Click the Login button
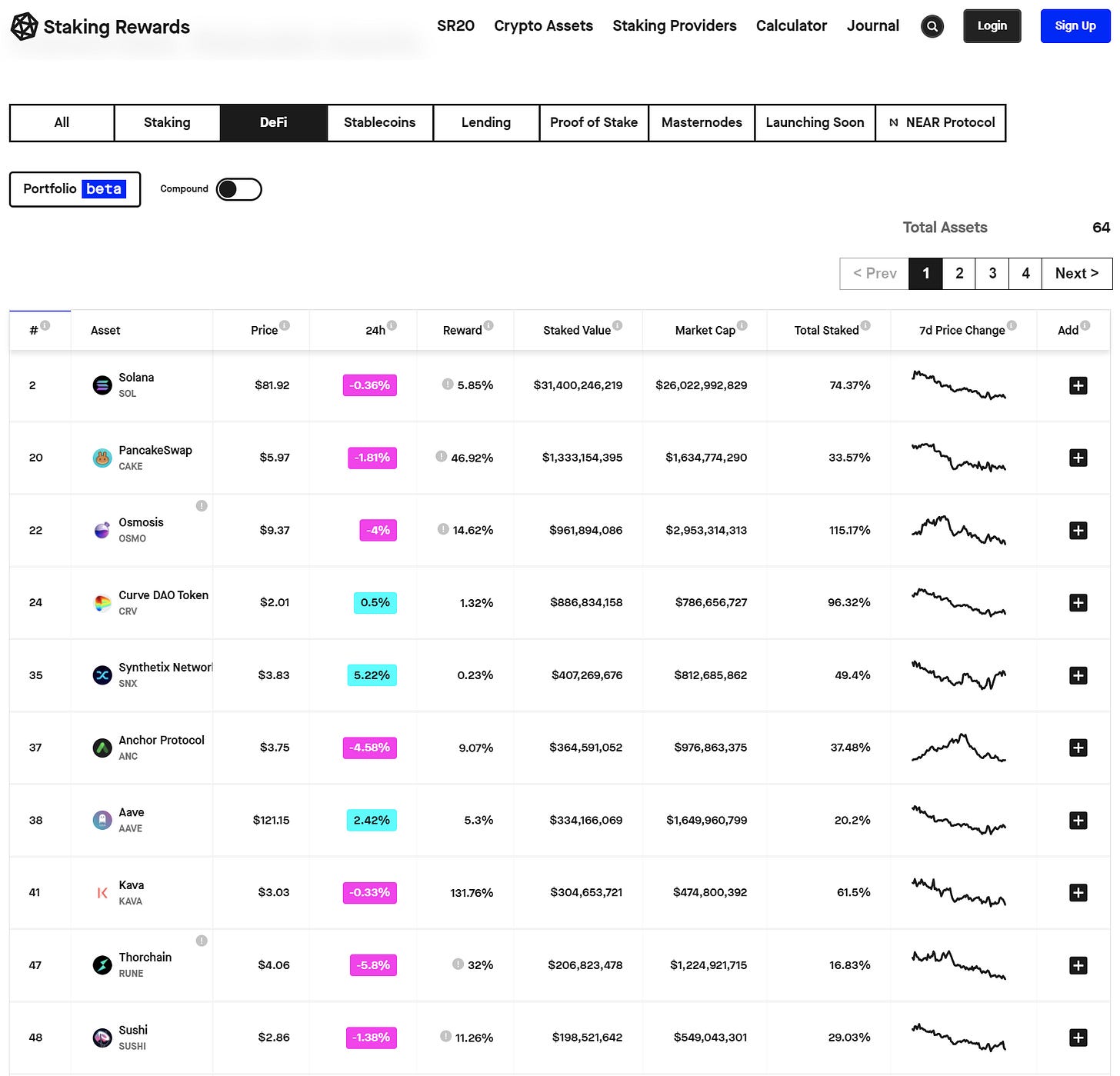 (x=992, y=26)
